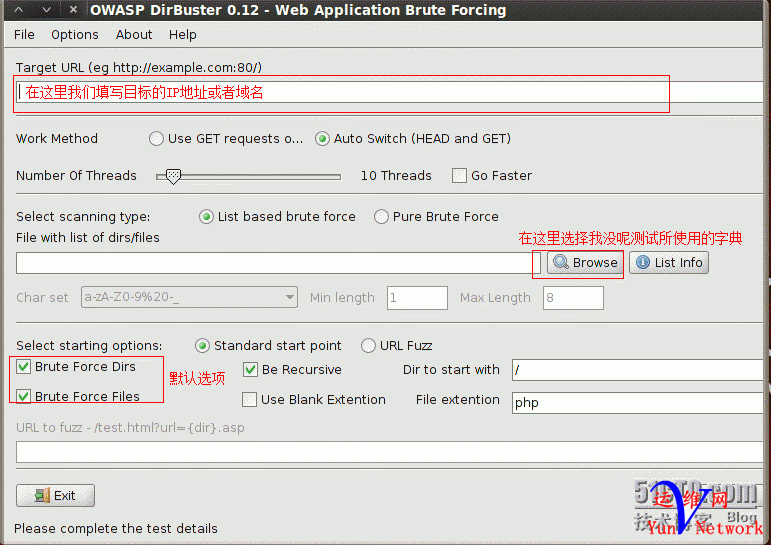The image size is (771, 545).
Task: Click the Exit button
Action: (x=55, y=495)
